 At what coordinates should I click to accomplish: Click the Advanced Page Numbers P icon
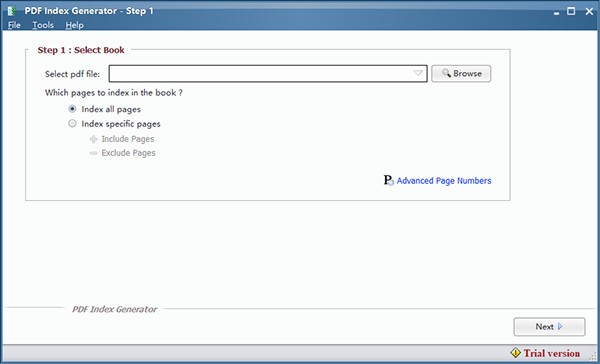click(388, 181)
